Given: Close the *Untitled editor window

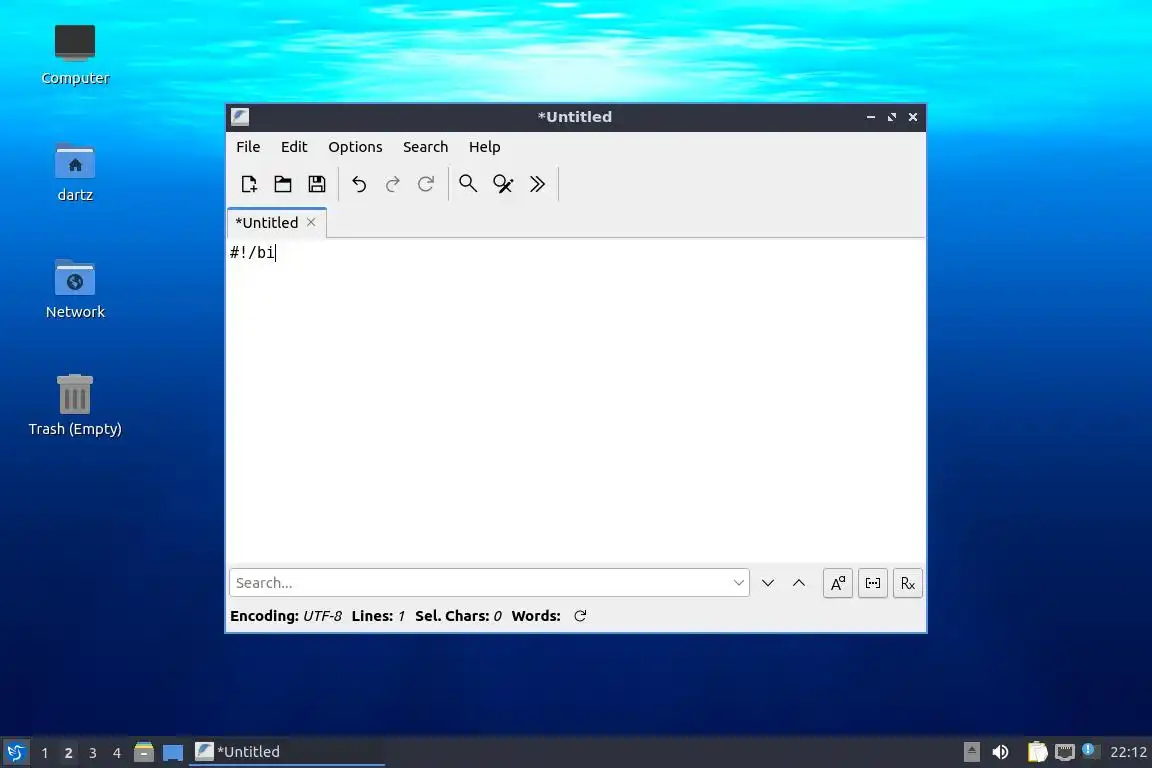Looking at the screenshot, I should tap(913, 117).
